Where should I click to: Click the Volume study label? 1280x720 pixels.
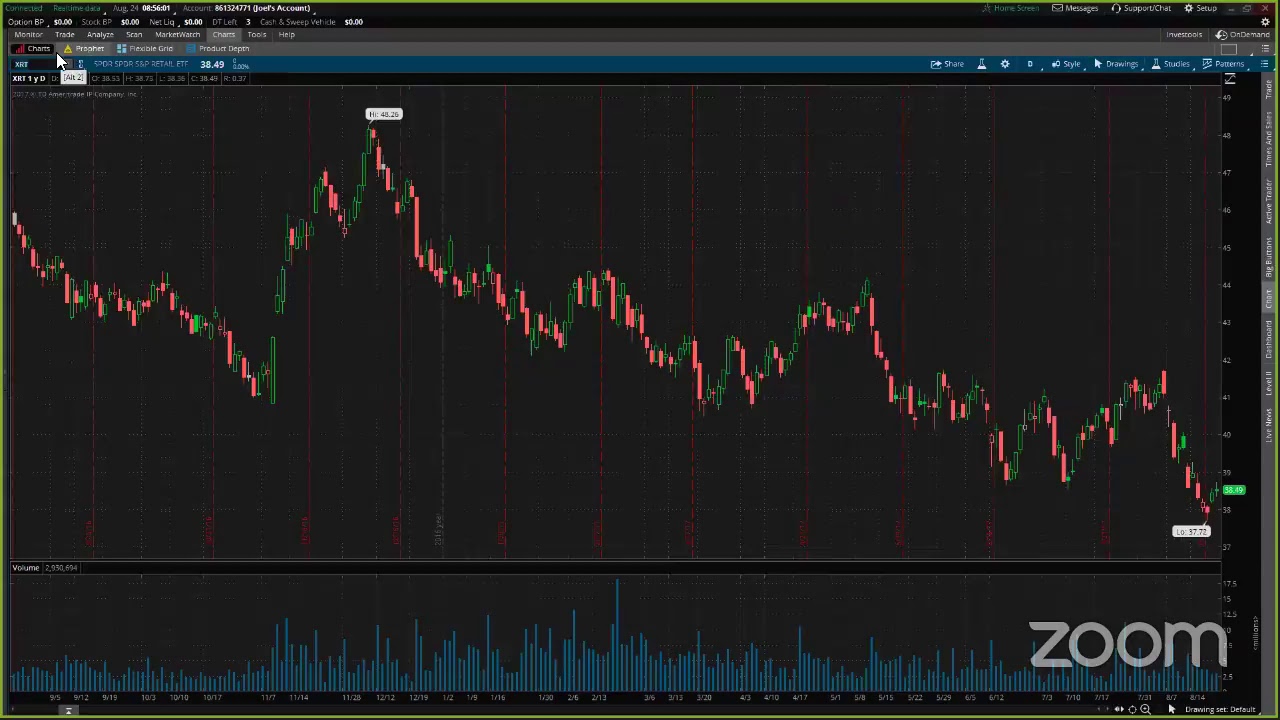[x=26, y=568]
